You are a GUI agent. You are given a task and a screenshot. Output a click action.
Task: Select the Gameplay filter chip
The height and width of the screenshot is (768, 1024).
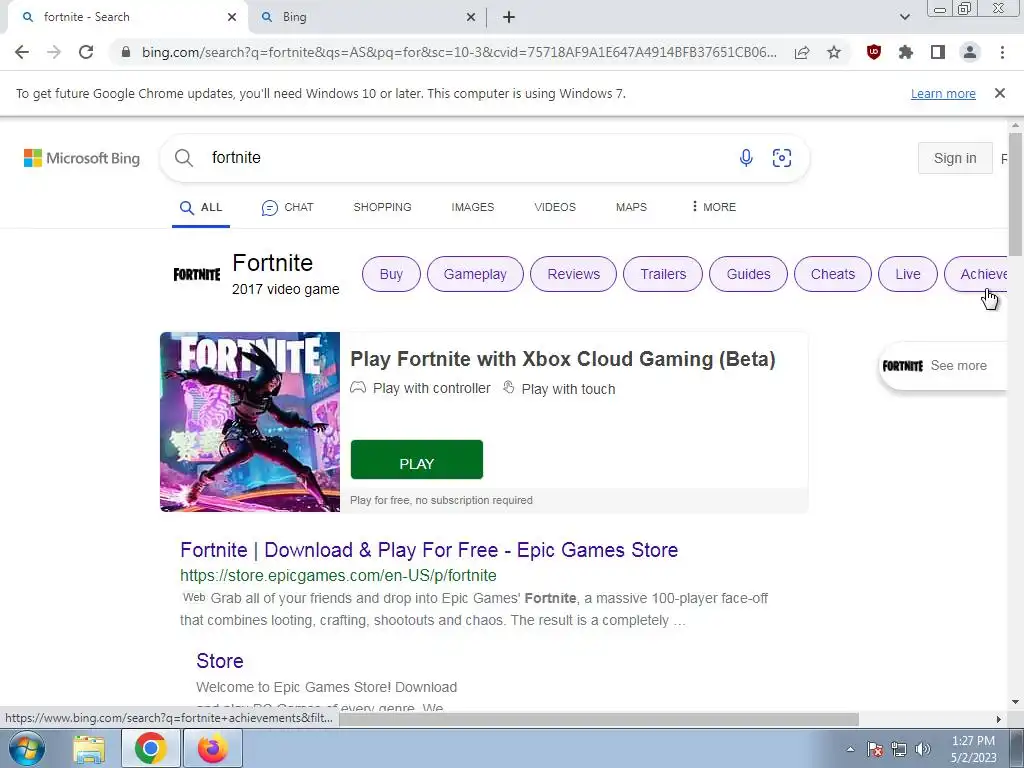tap(475, 274)
